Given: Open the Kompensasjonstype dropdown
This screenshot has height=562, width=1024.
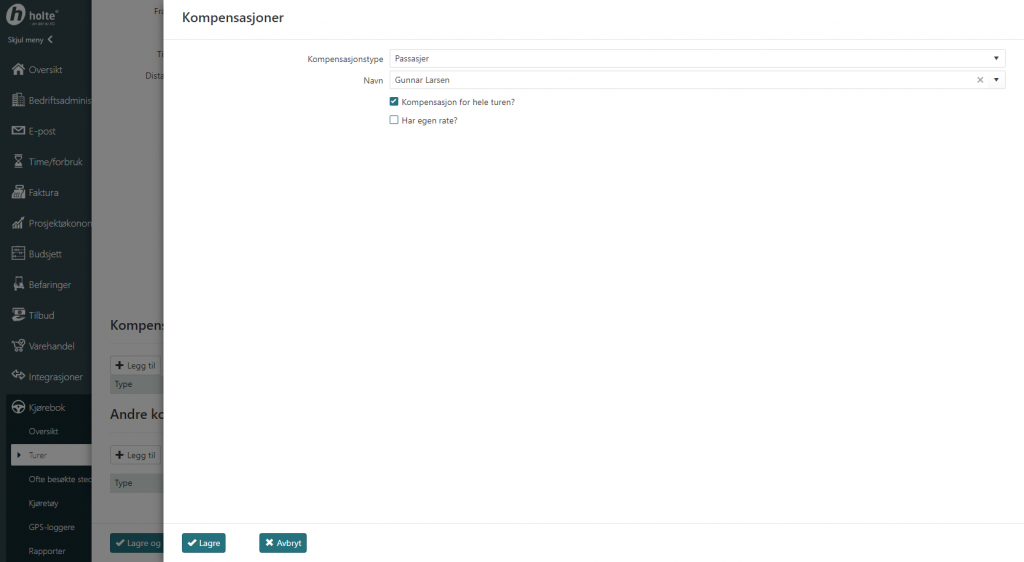Looking at the screenshot, I should [x=696, y=59].
